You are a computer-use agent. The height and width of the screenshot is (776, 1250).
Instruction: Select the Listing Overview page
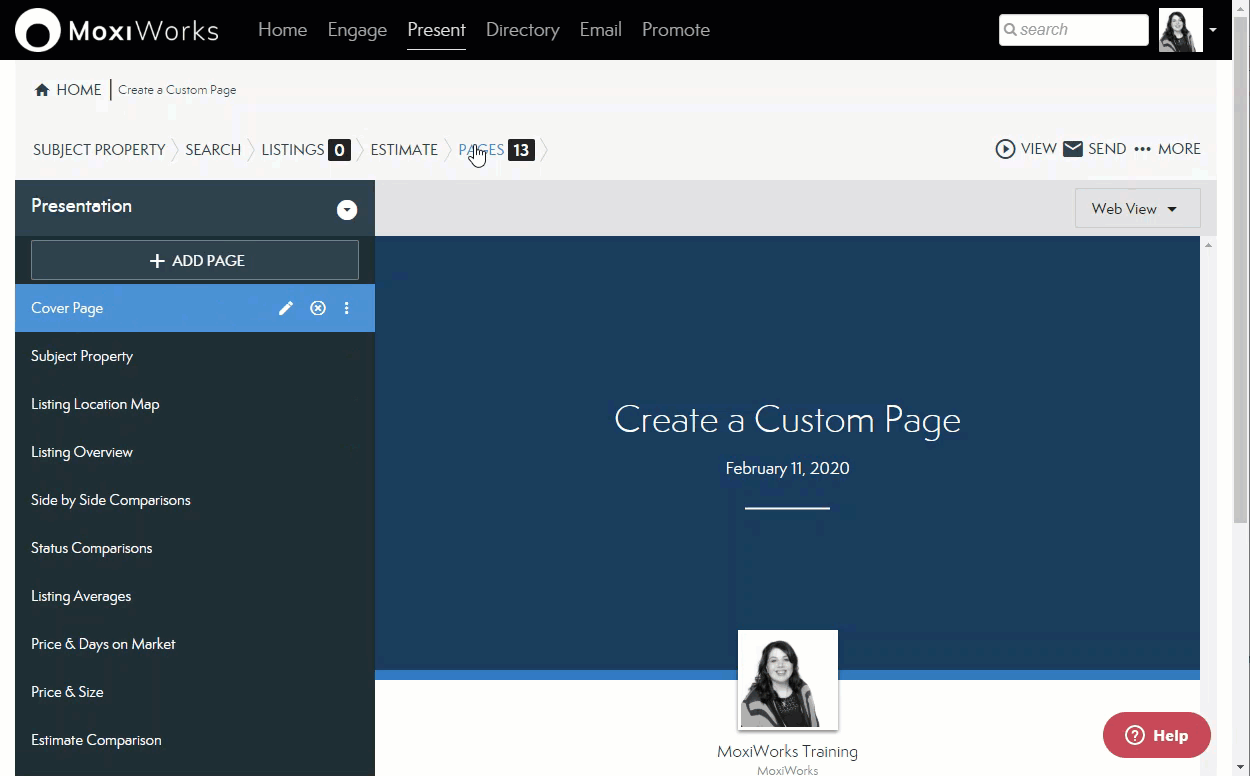(195, 452)
